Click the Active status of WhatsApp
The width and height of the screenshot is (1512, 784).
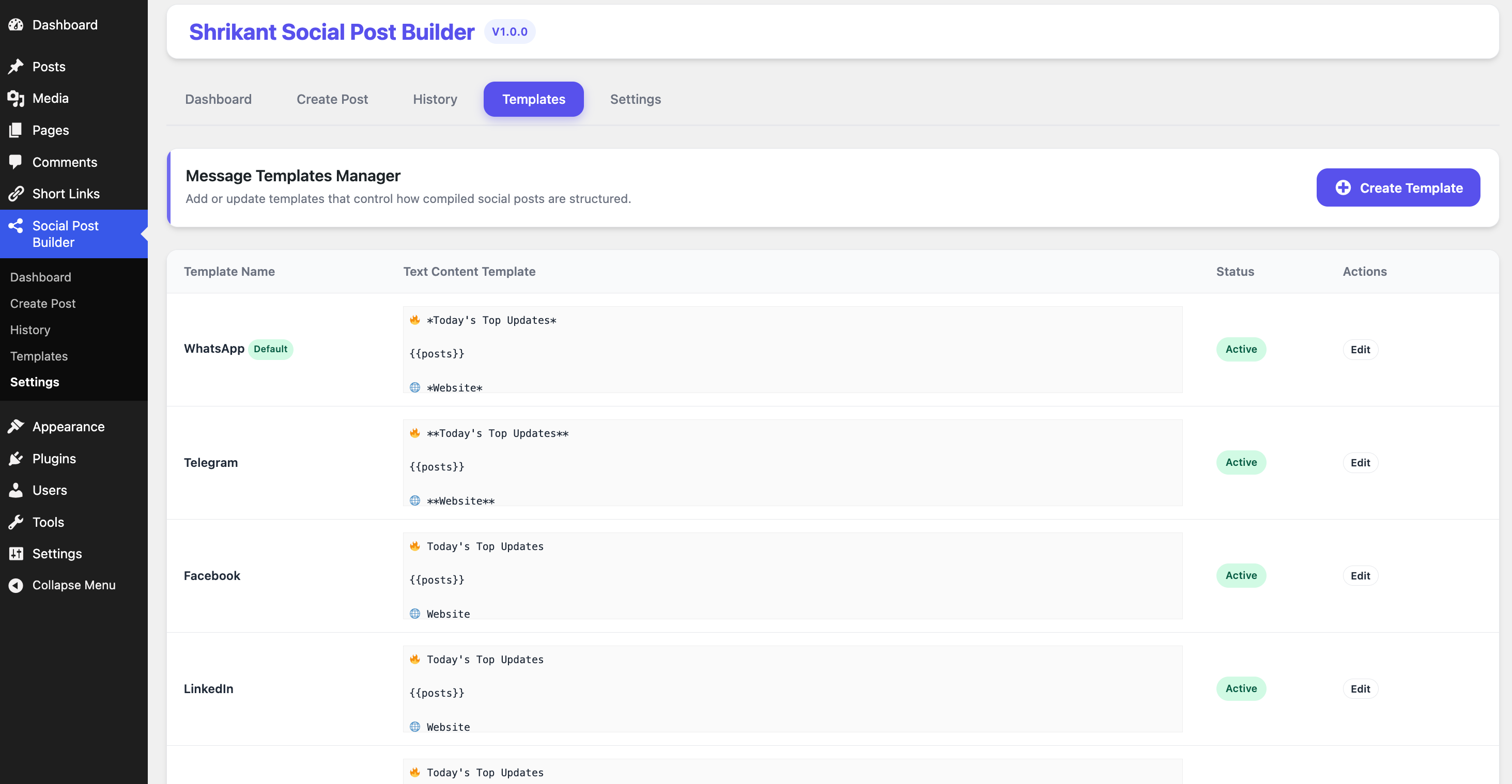tap(1241, 349)
